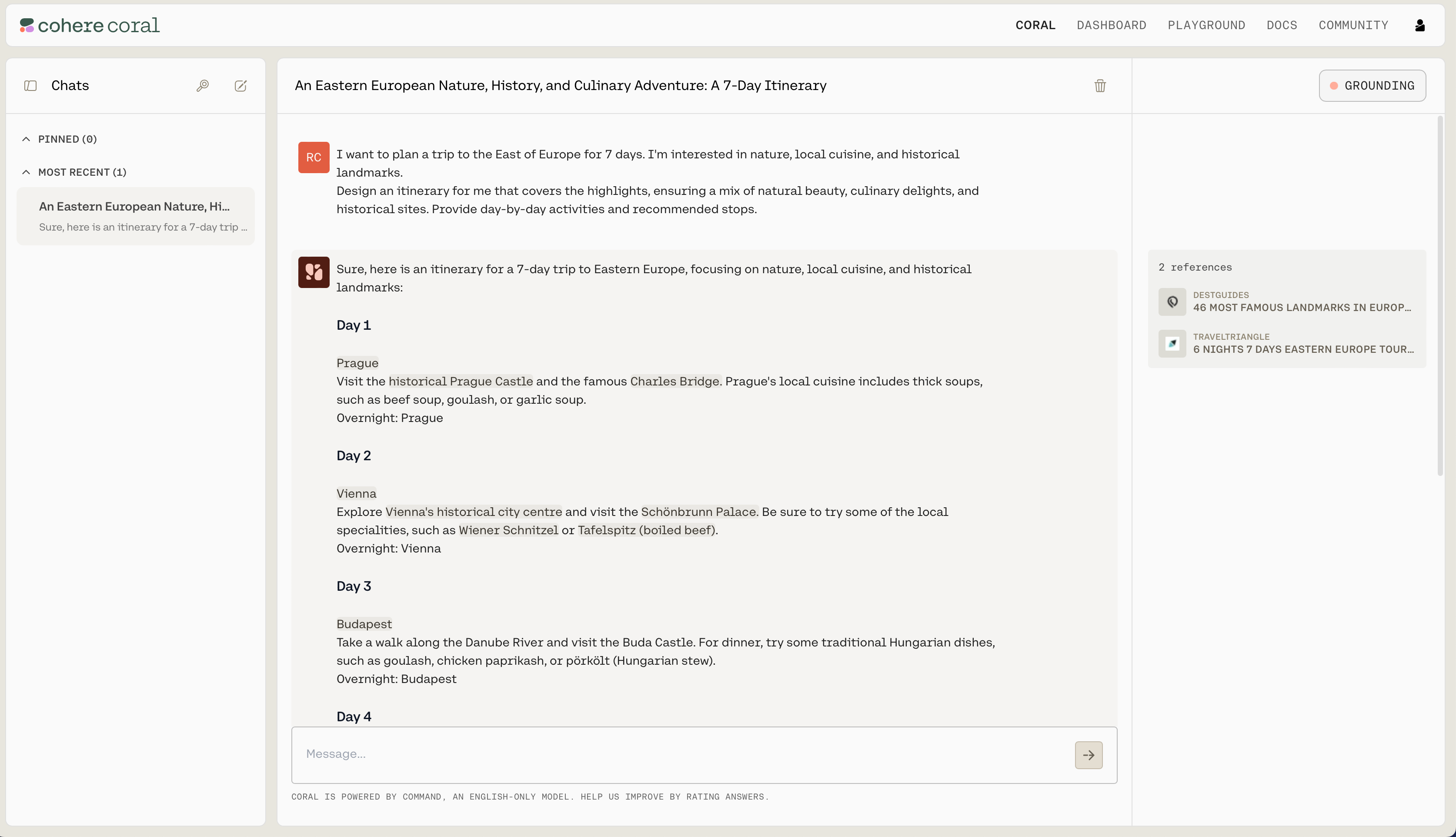Click Vienna's historical city centre citation
Viewport: 1456px width, 837px height.
click(x=474, y=512)
